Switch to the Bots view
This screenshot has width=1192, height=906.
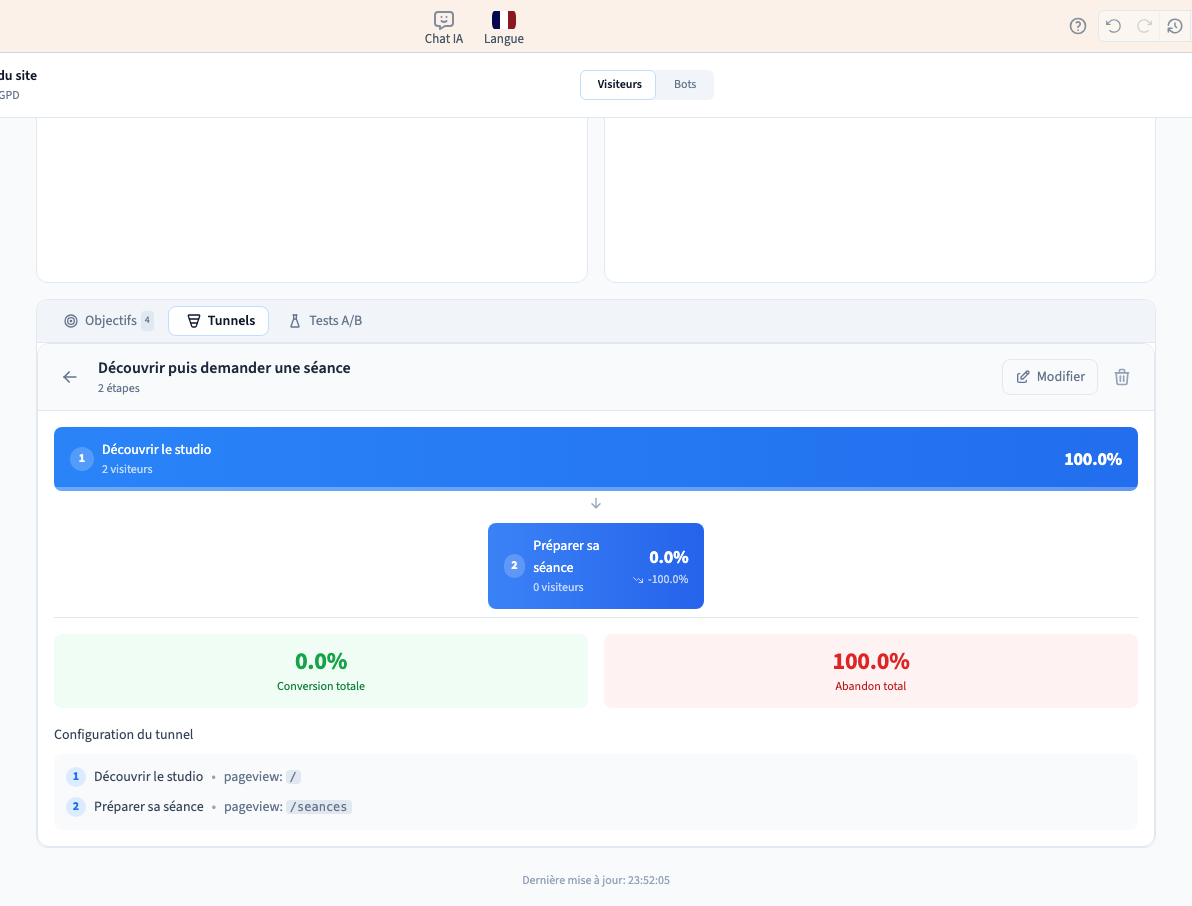pos(685,84)
